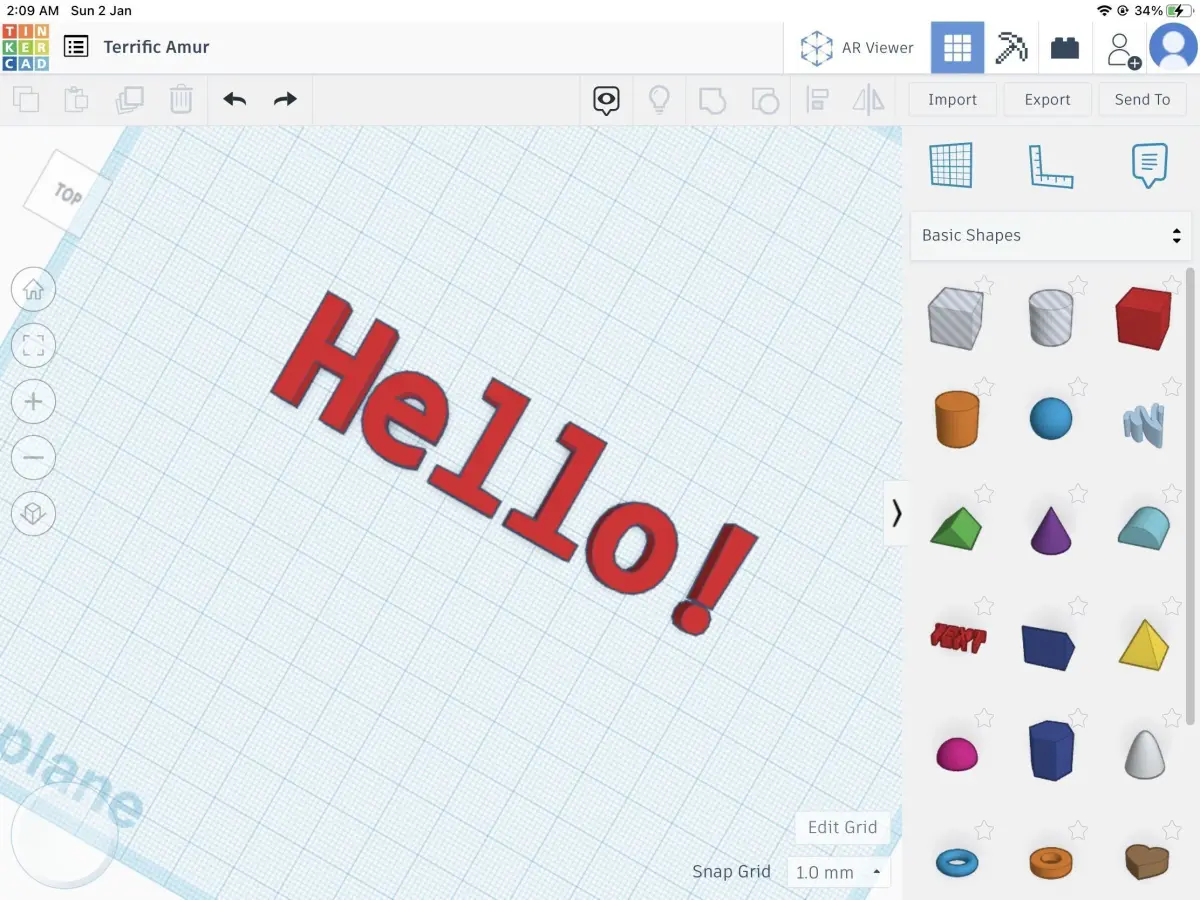Click the Ungroup shapes icon

coord(764,99)
